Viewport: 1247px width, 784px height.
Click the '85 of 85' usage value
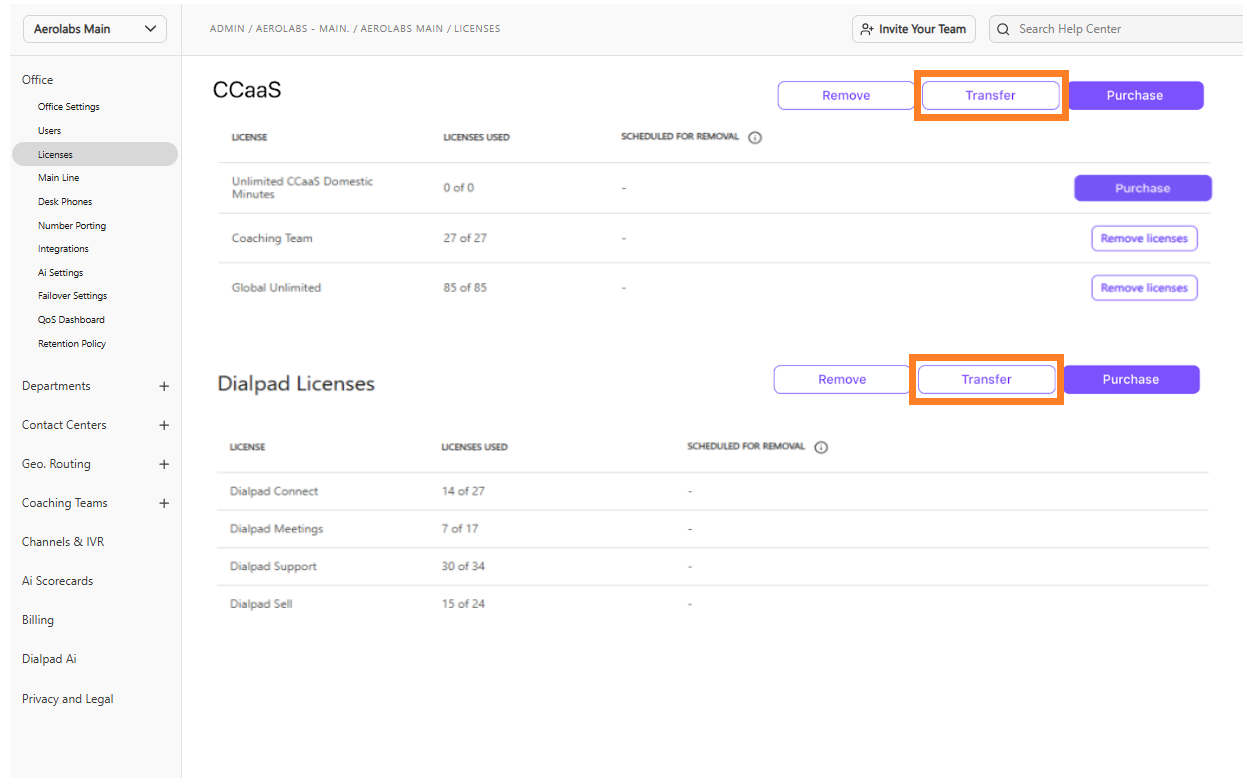click(465, 288)
